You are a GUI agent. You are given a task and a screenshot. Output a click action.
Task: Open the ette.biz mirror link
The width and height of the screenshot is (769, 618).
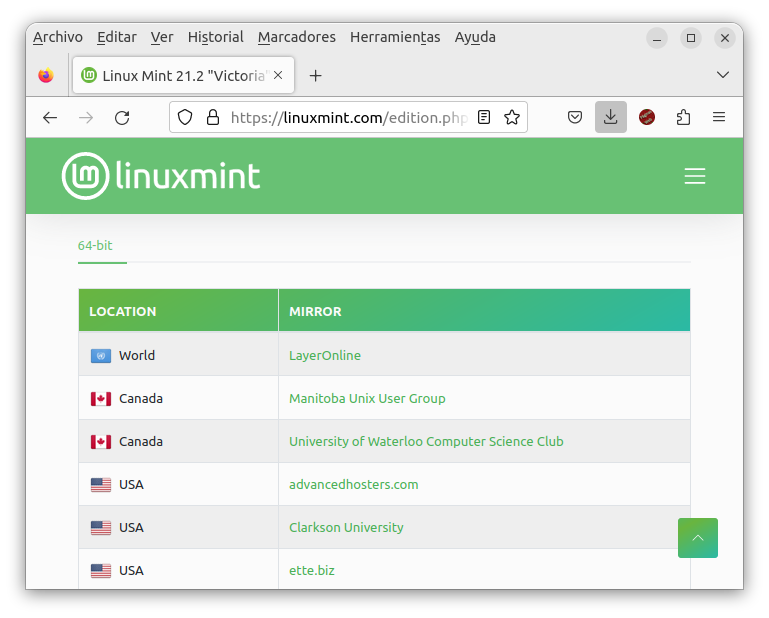[311, 570]
